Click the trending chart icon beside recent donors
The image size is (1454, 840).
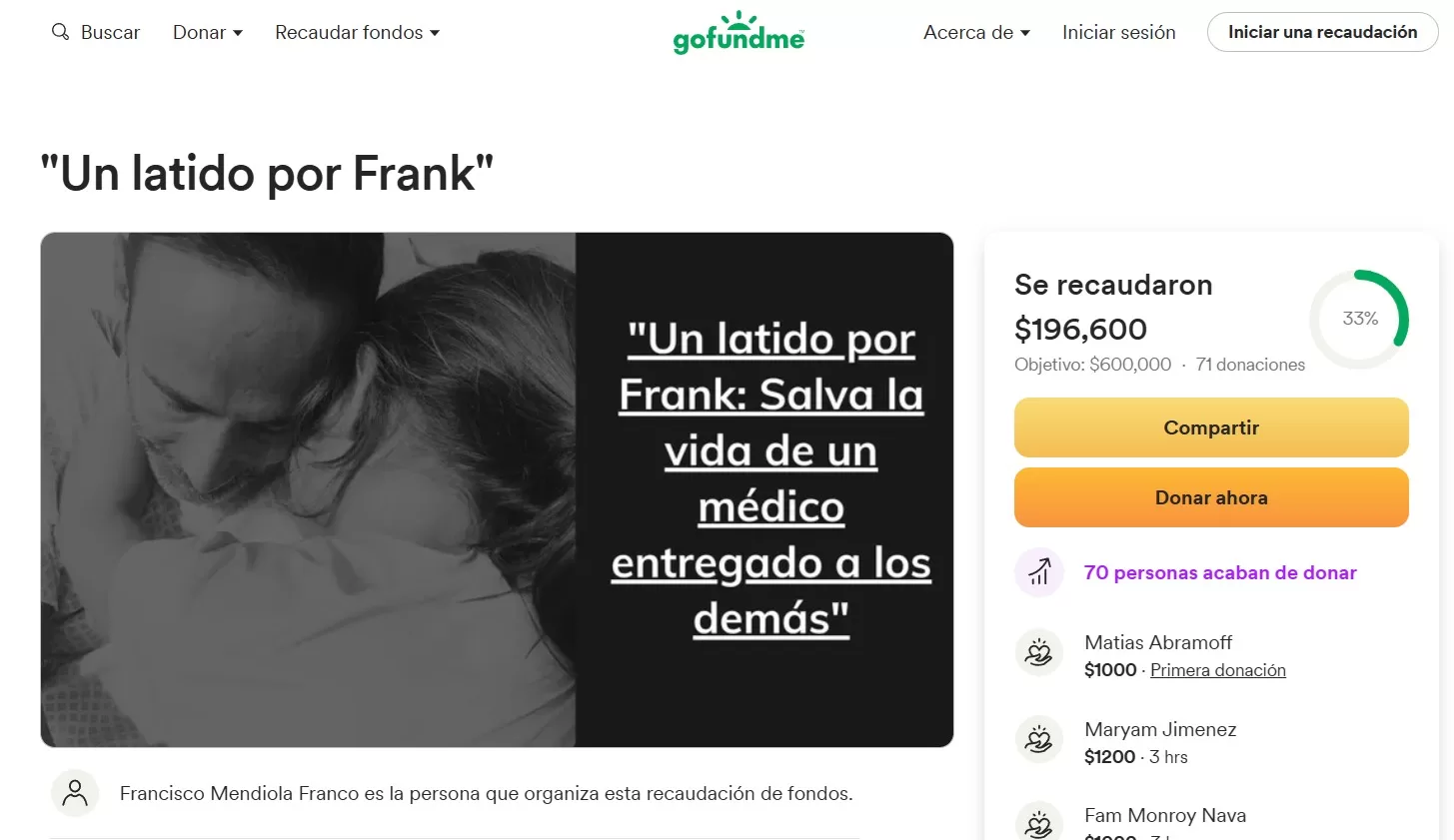coord(1039,572)
